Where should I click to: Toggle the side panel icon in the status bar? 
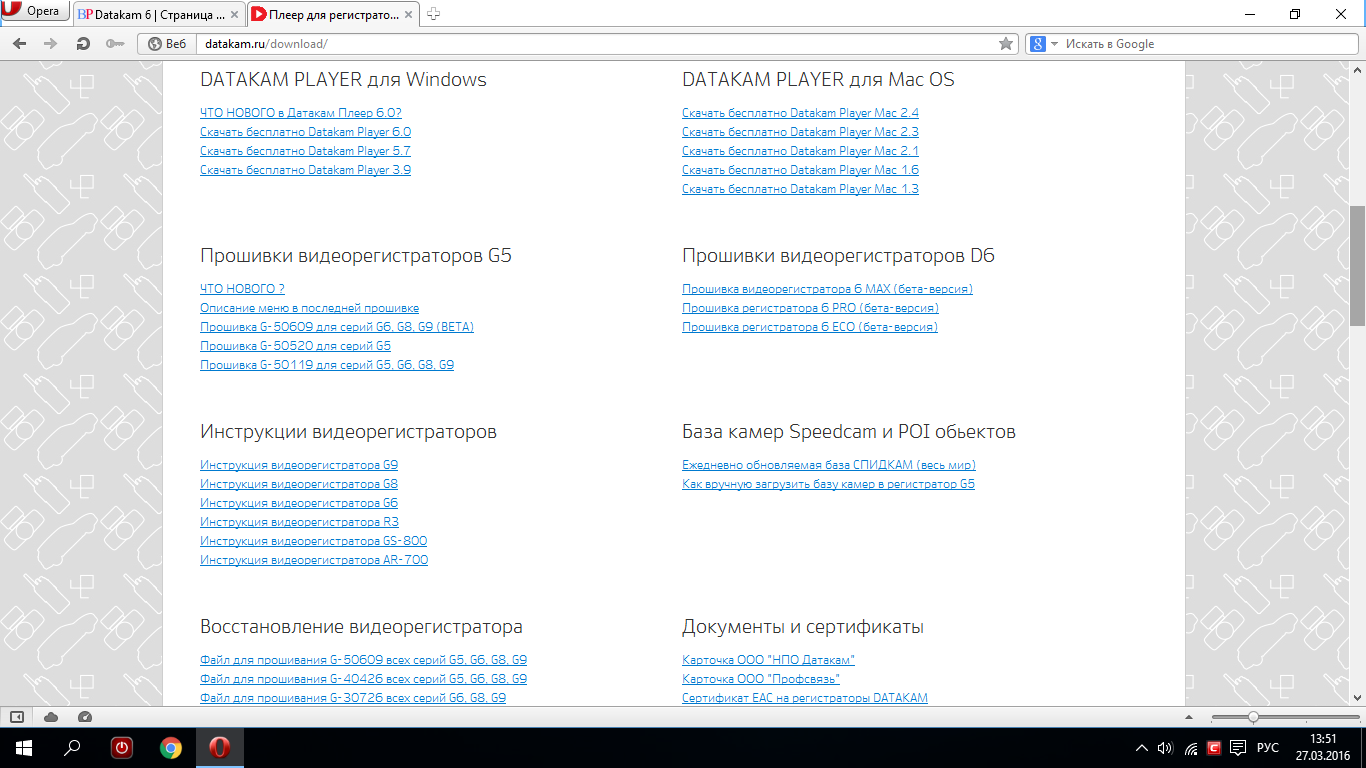pyautogui.click(x=17, y=717)
